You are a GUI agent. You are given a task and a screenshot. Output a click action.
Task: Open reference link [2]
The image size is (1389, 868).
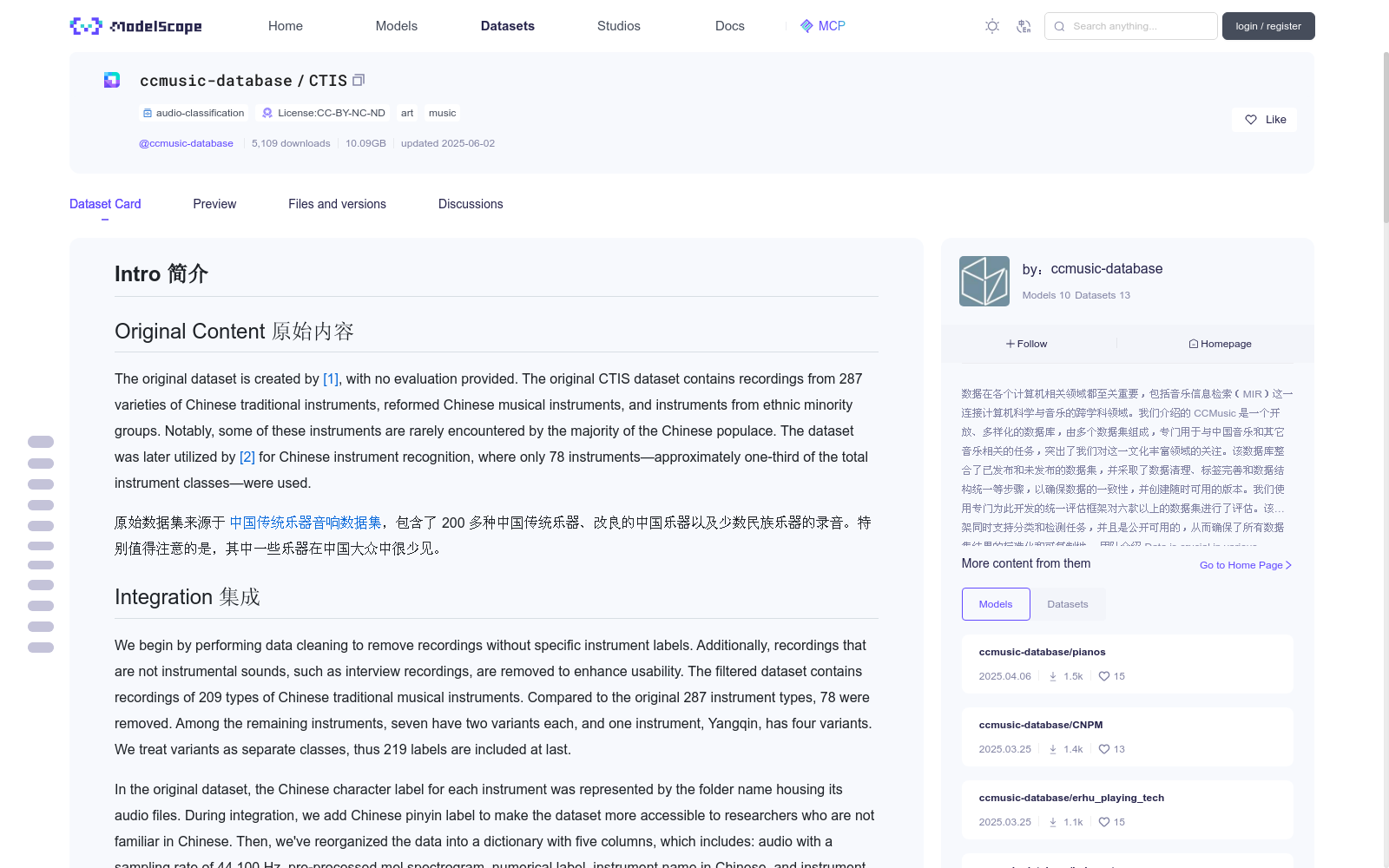click(247, 457)
